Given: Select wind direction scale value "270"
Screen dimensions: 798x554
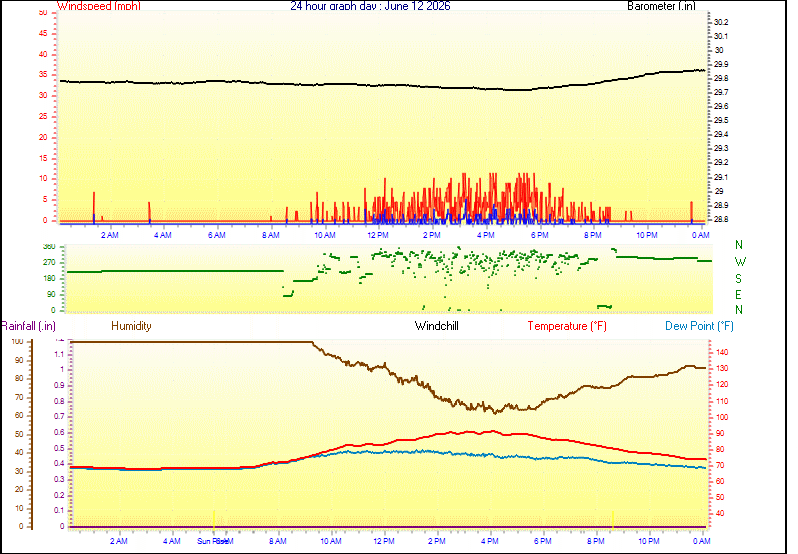Looking at the screenshot, I should click(49, 263).
